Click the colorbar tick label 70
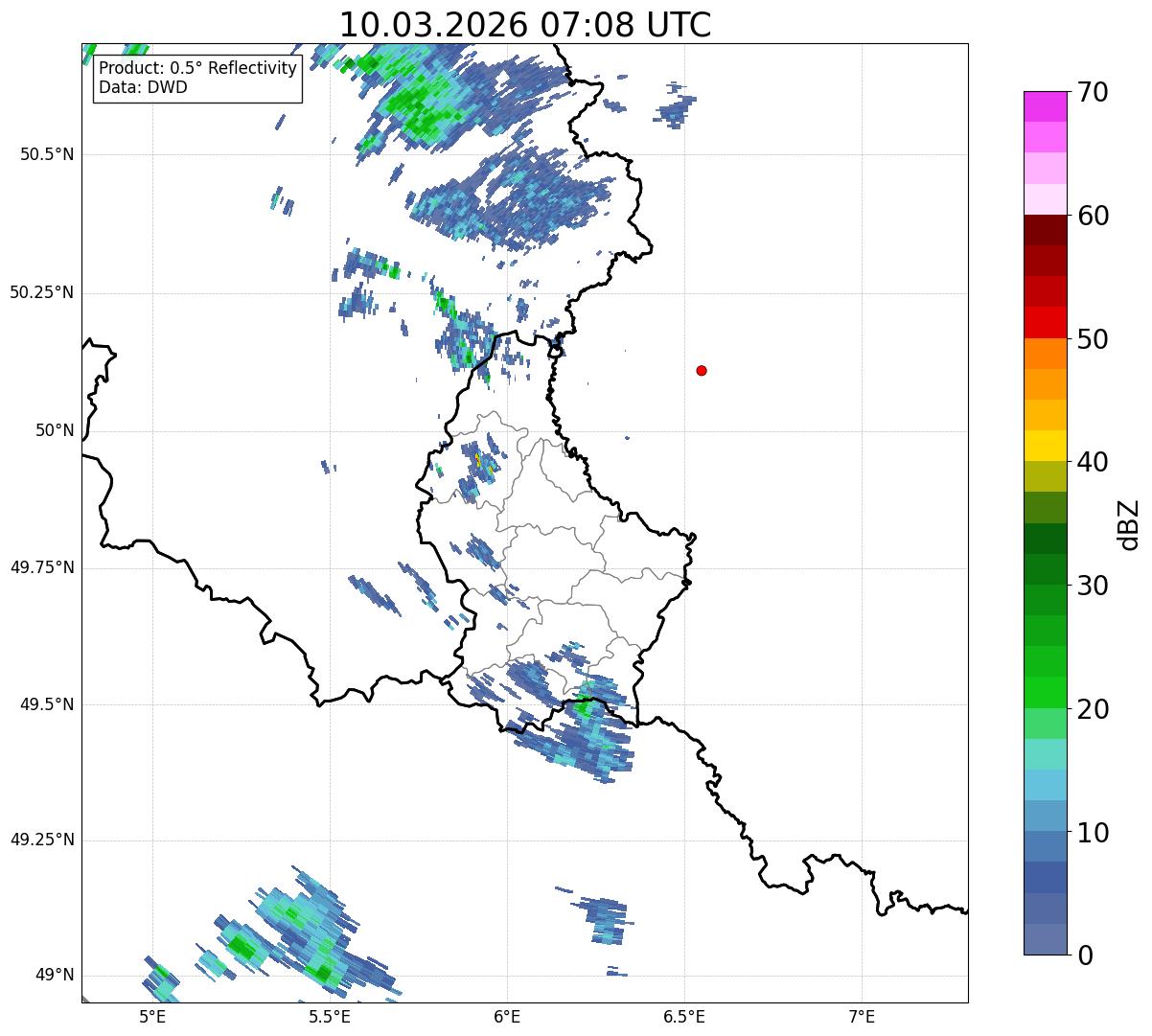1152x1036 pixels. pyautogui.click(x=1093, y=92)
